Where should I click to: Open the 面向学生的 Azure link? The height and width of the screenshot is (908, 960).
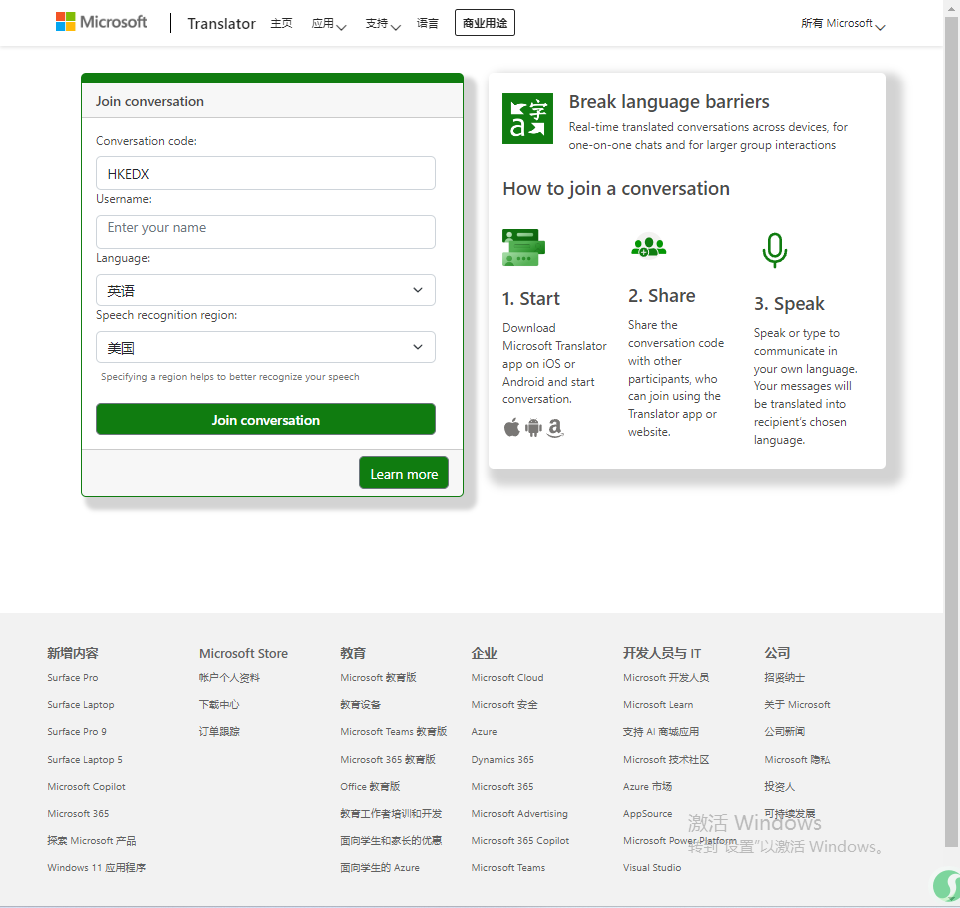380,867
